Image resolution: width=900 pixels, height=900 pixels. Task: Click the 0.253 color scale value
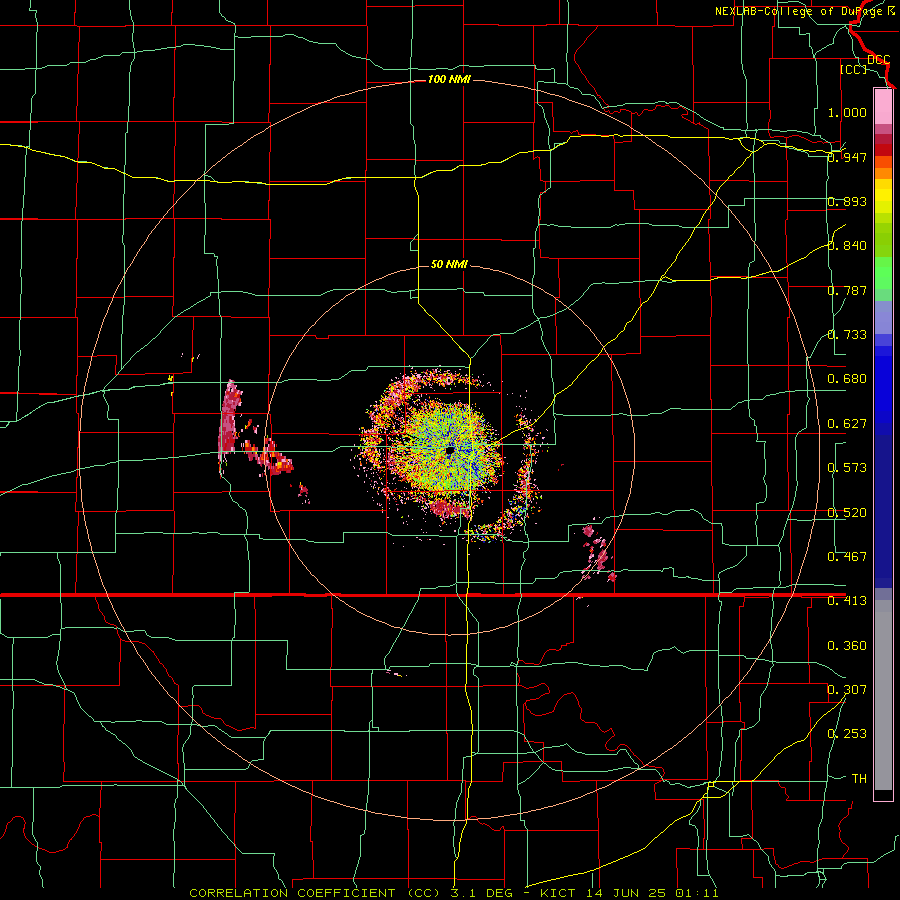847,734
